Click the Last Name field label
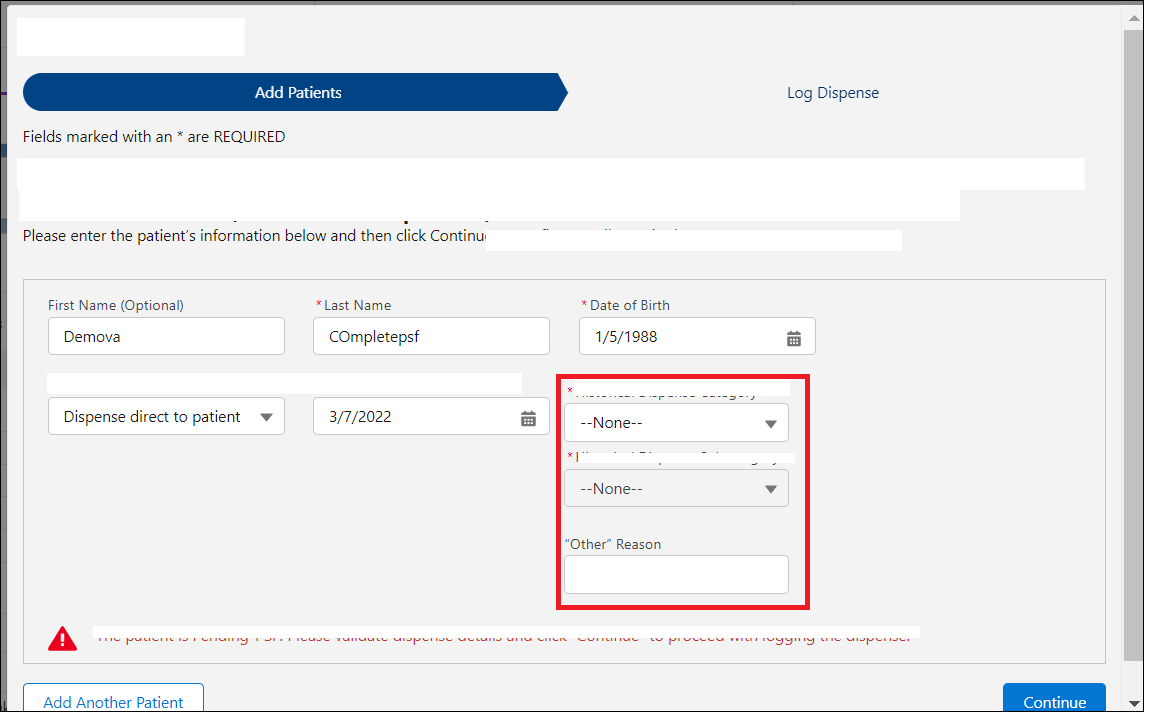This screenshot has width=1152, height=712. (357, 305)
